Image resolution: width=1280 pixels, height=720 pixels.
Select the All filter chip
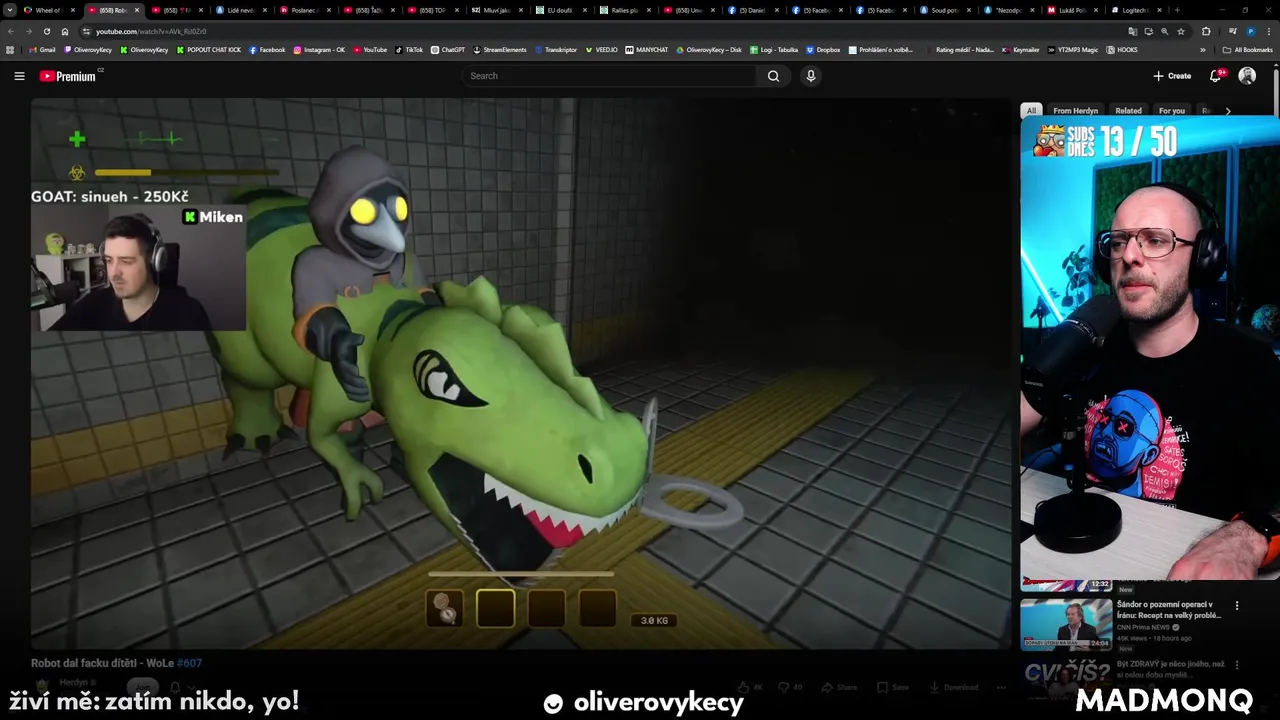tap(1031, 111)
